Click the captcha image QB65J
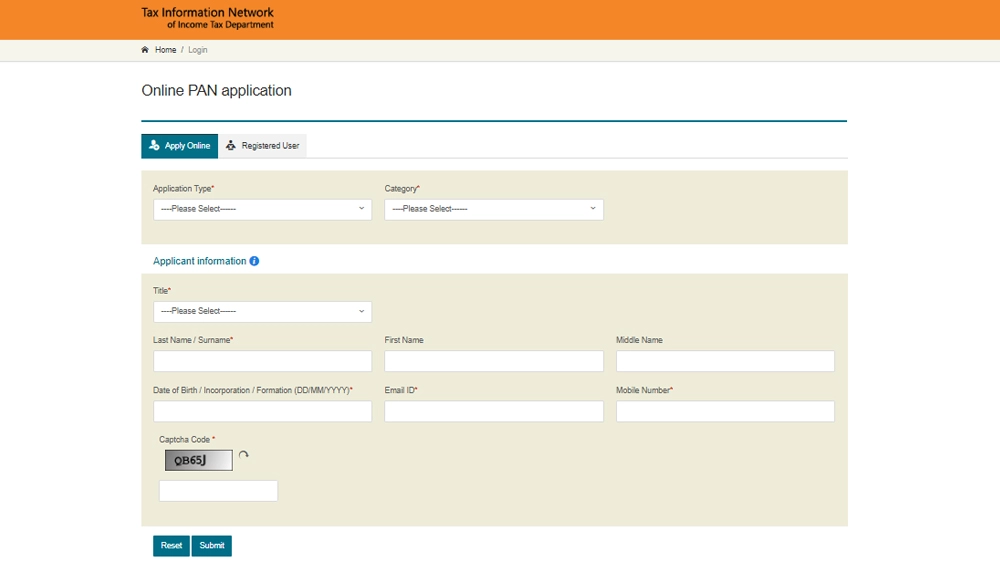This screenshot has height=565, width=1000. coord(198,460)
